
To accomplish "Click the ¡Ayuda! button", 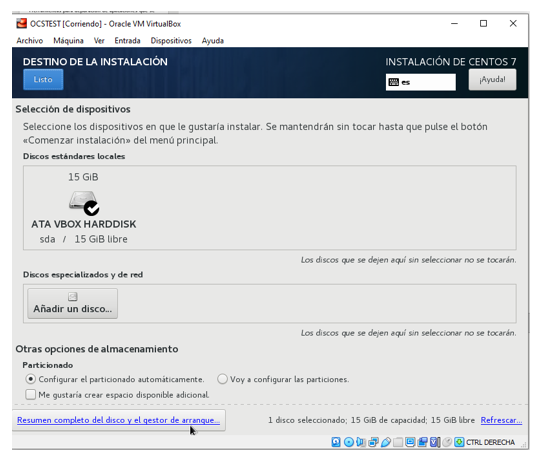I will tap(492, 80).
